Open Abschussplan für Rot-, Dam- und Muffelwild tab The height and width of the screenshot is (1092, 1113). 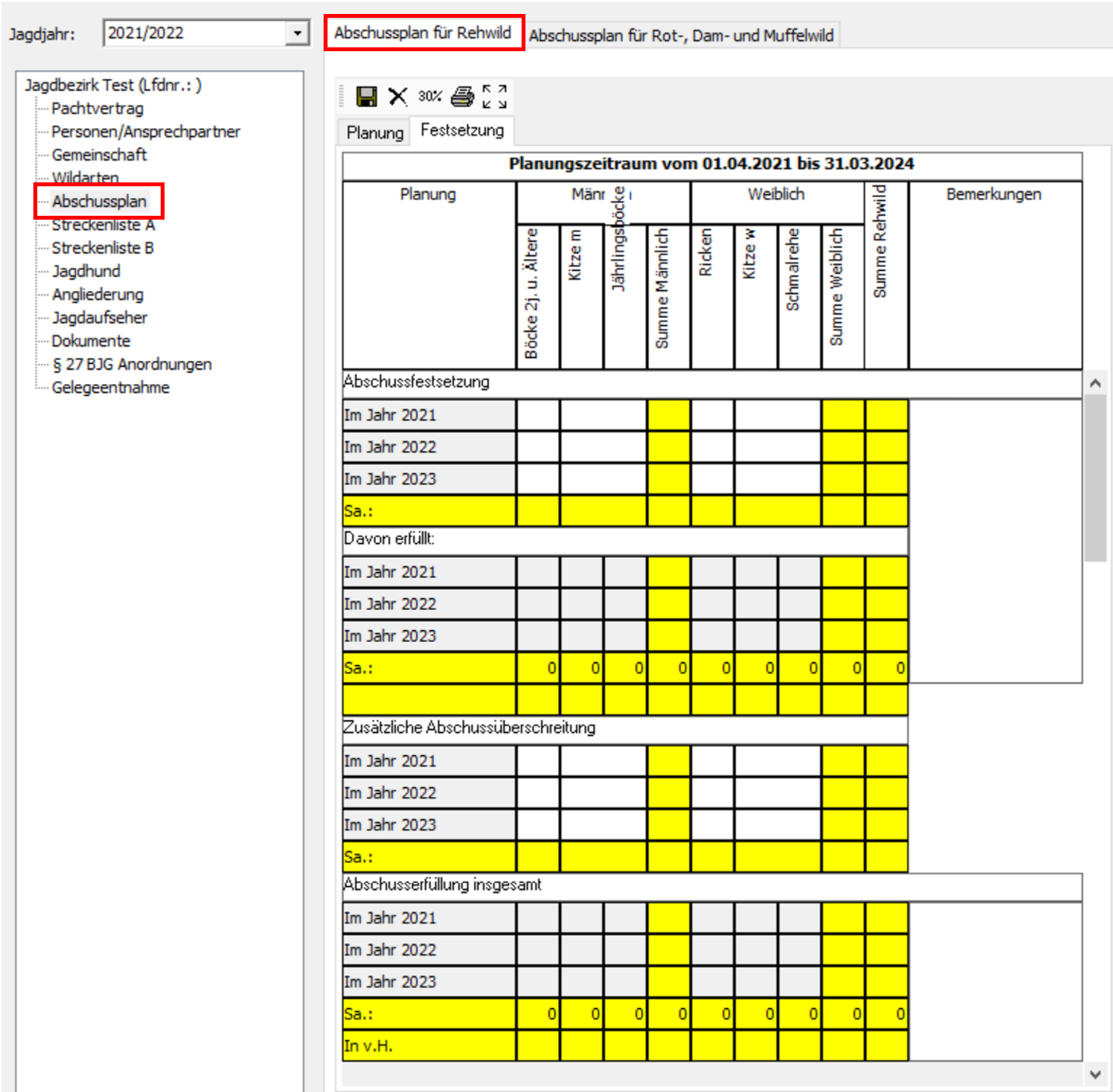coord(681,36)
